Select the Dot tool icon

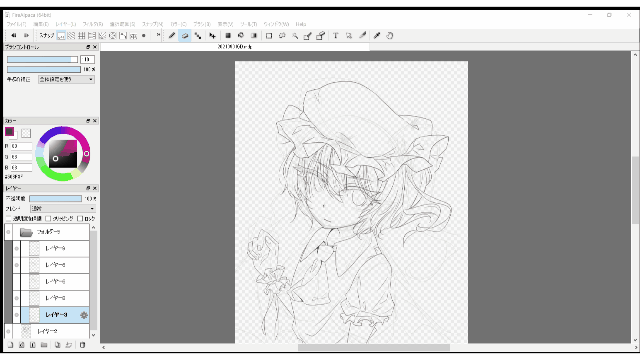click(x=198, y=36)
